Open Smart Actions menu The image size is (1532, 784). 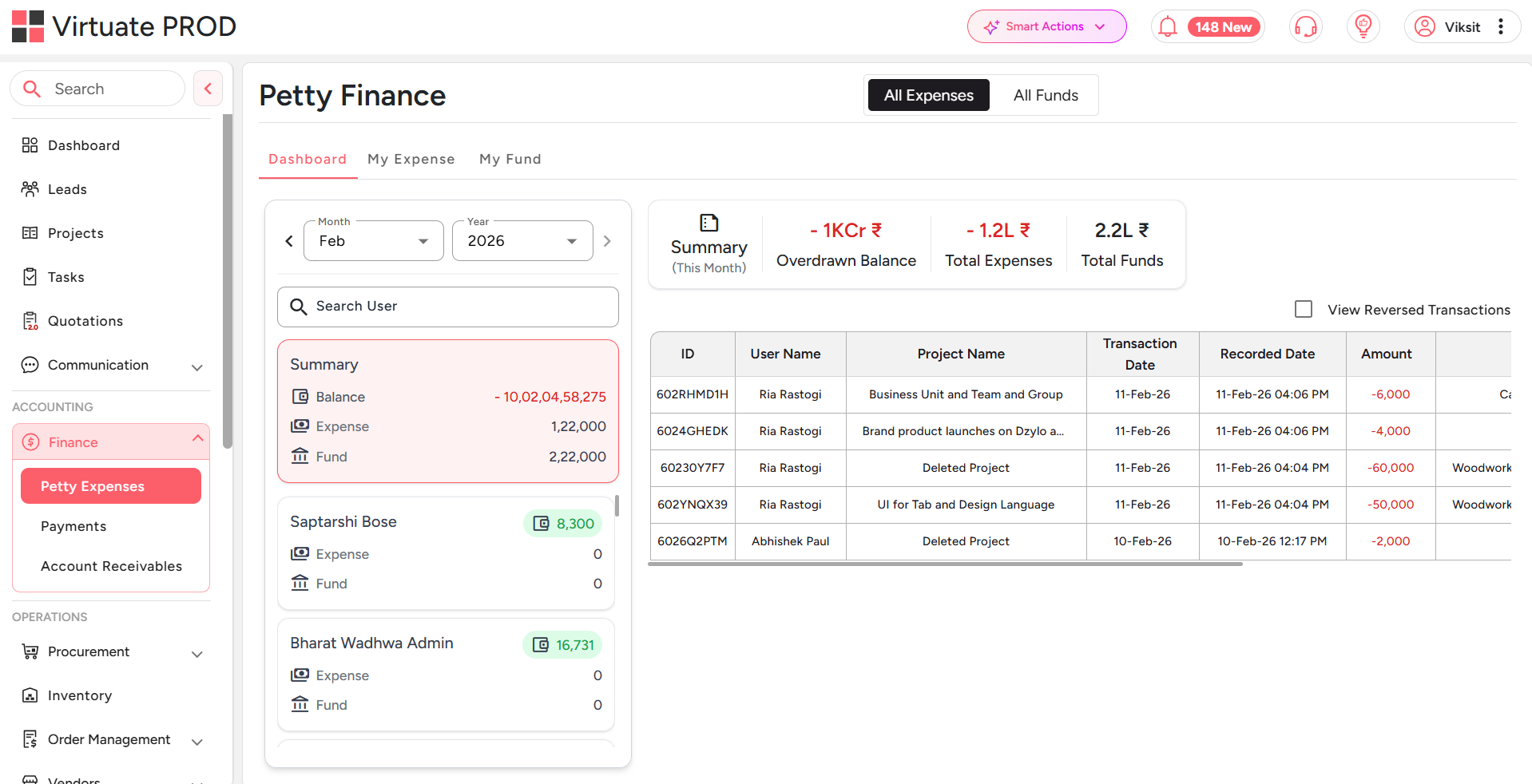(x=1046, y=26)
